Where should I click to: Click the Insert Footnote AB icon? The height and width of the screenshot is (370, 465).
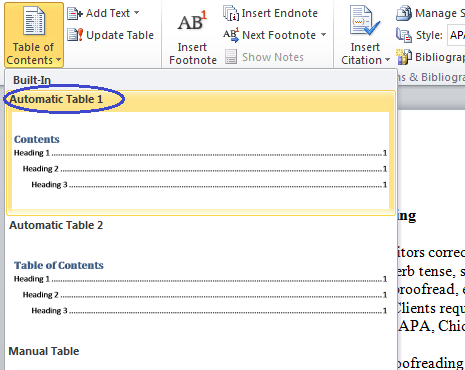click(192, 22)
